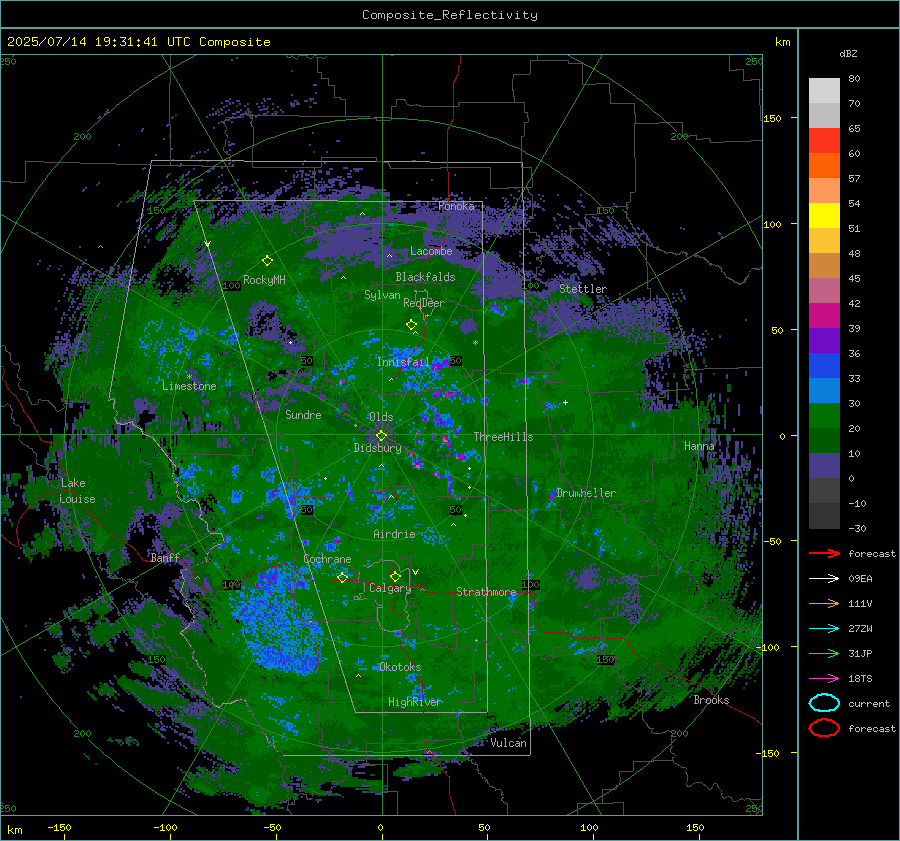Click the 09EA legend label
Screen dimensions: 900x841
[860, 579]
